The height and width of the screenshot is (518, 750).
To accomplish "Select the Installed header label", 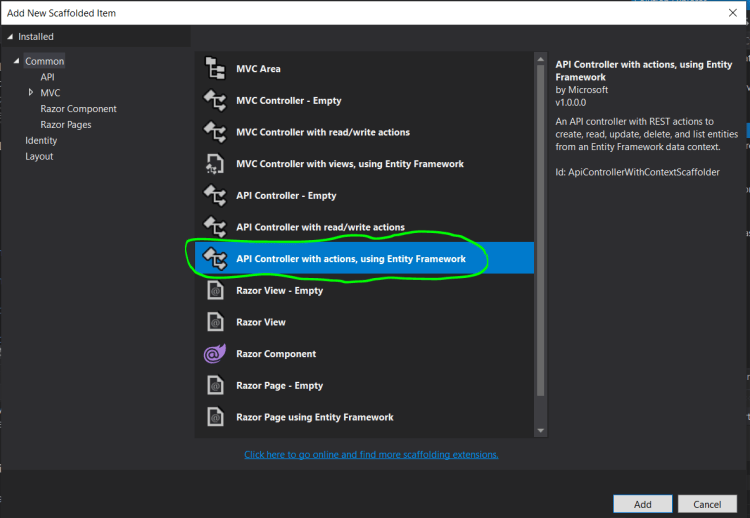I will tap(36, 36).
